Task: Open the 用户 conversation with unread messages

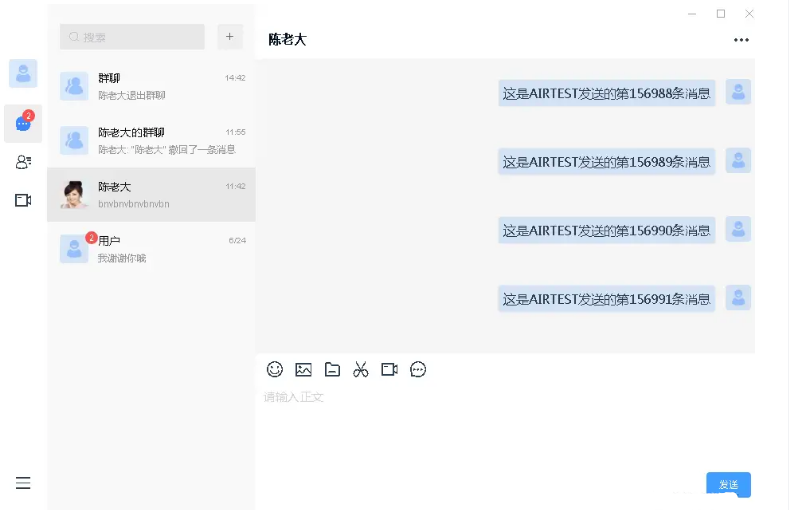Action: click(151, 249)
